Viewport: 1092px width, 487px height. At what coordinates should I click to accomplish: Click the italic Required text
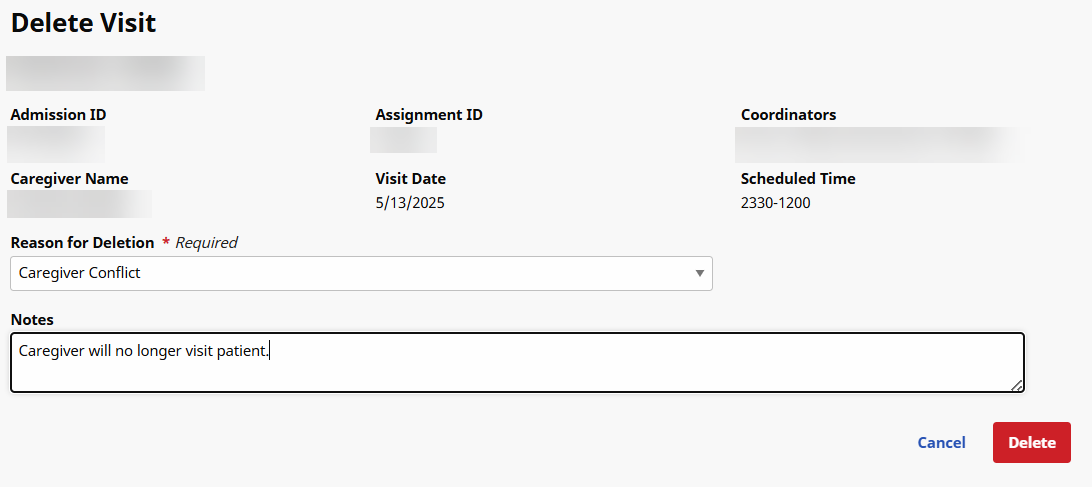[206, 242]
